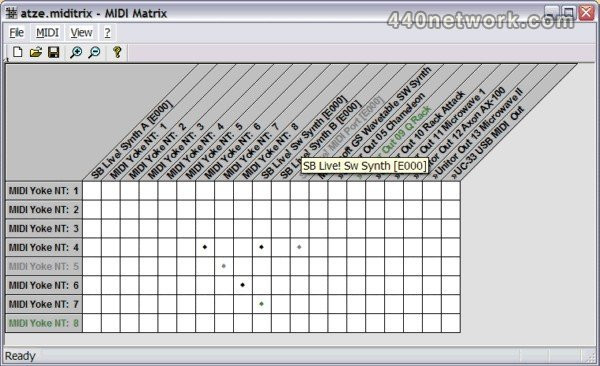Click the yellow question mark help icon

[117, 52]
